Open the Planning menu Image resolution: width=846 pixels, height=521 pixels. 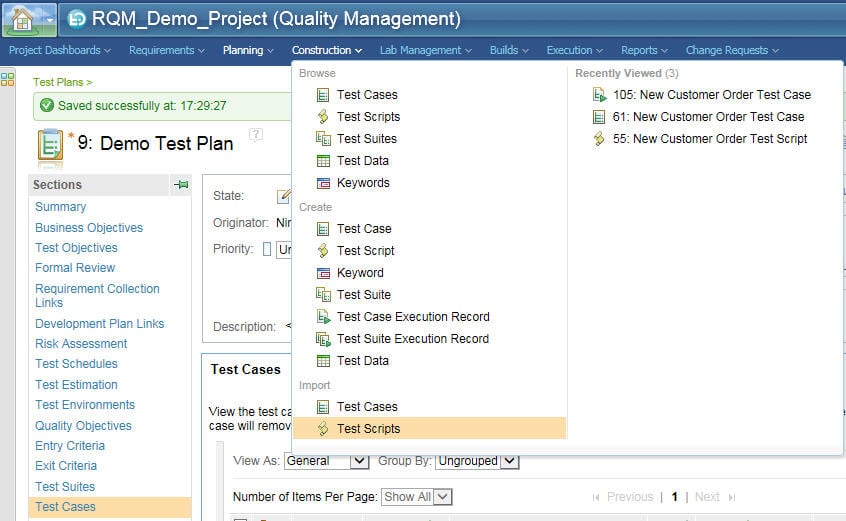tap(248, 50)
